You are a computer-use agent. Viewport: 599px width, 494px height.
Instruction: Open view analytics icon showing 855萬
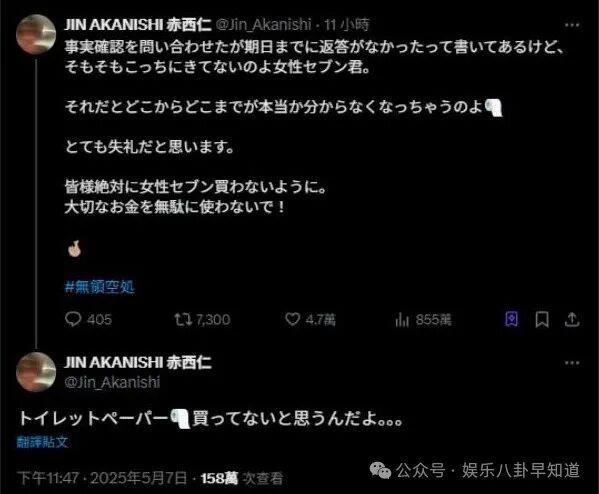point(402,319)
